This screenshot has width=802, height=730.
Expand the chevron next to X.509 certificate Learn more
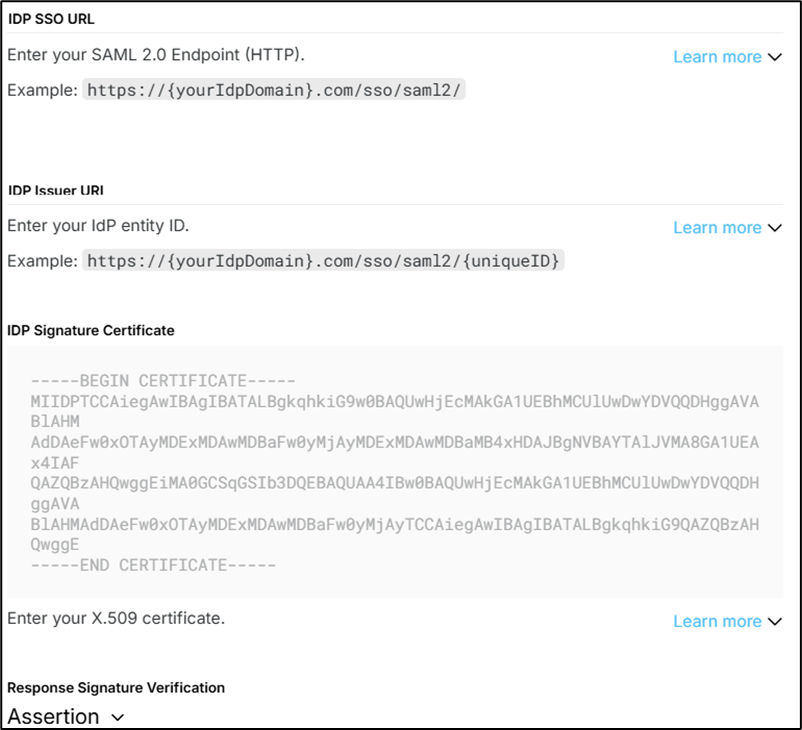coord(775,621)
